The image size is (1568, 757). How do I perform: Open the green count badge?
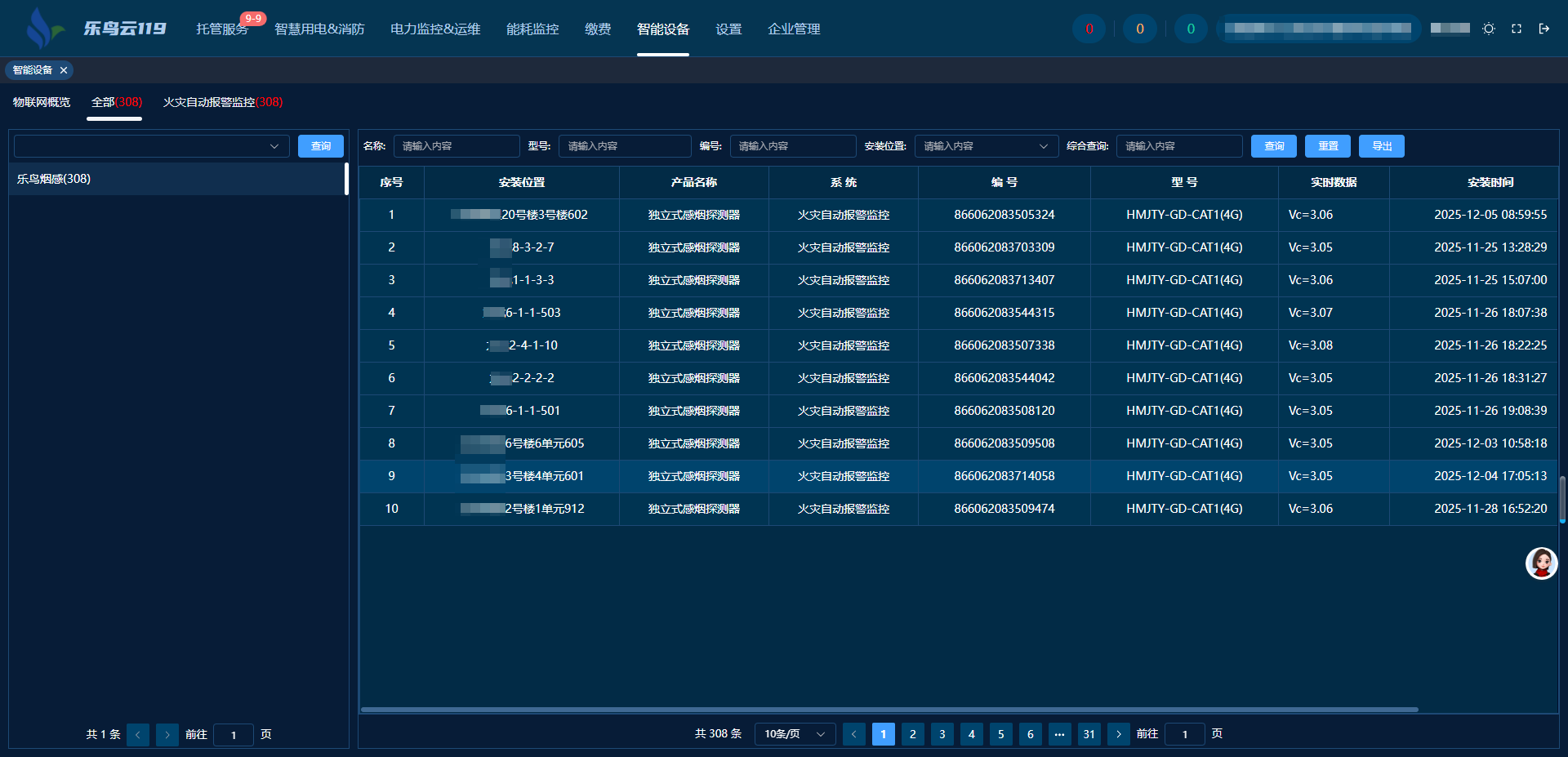point(1191,29)
